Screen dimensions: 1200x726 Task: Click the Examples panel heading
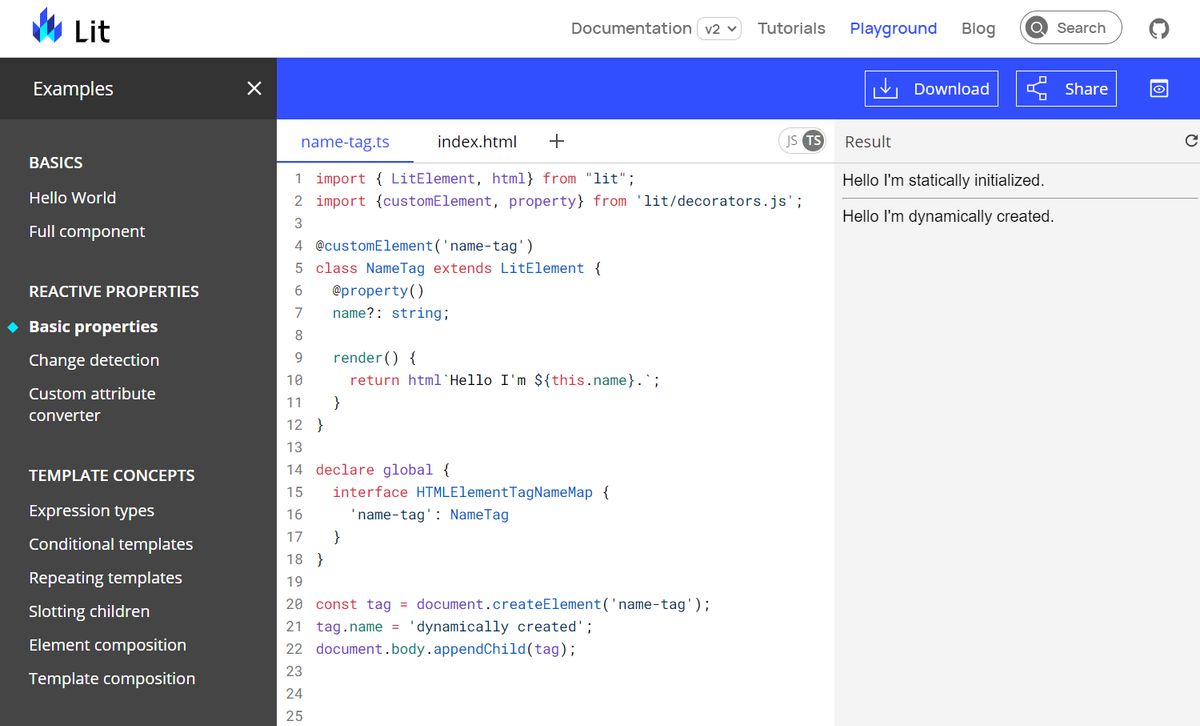pyautogui.click(x=73, y=89)
